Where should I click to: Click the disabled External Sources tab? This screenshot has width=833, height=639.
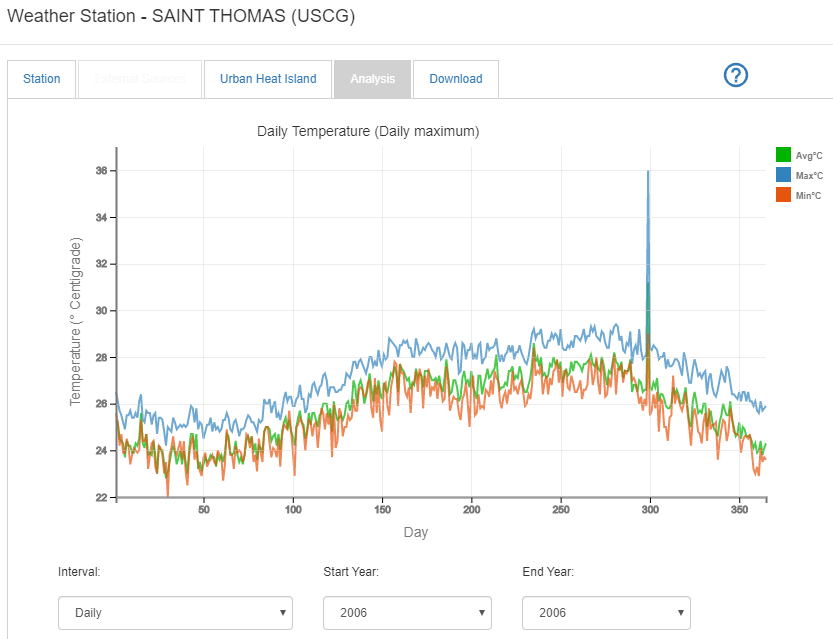139,78
